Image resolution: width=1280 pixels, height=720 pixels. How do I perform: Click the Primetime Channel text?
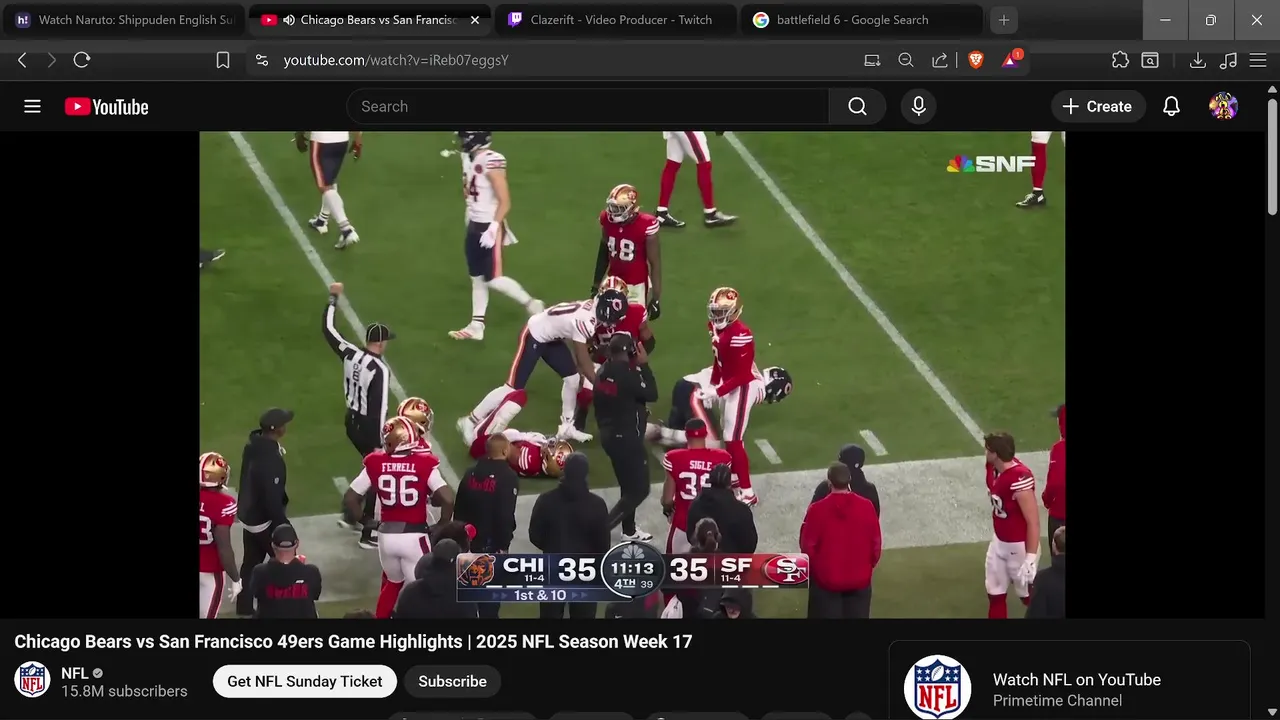coord(1057,701)
